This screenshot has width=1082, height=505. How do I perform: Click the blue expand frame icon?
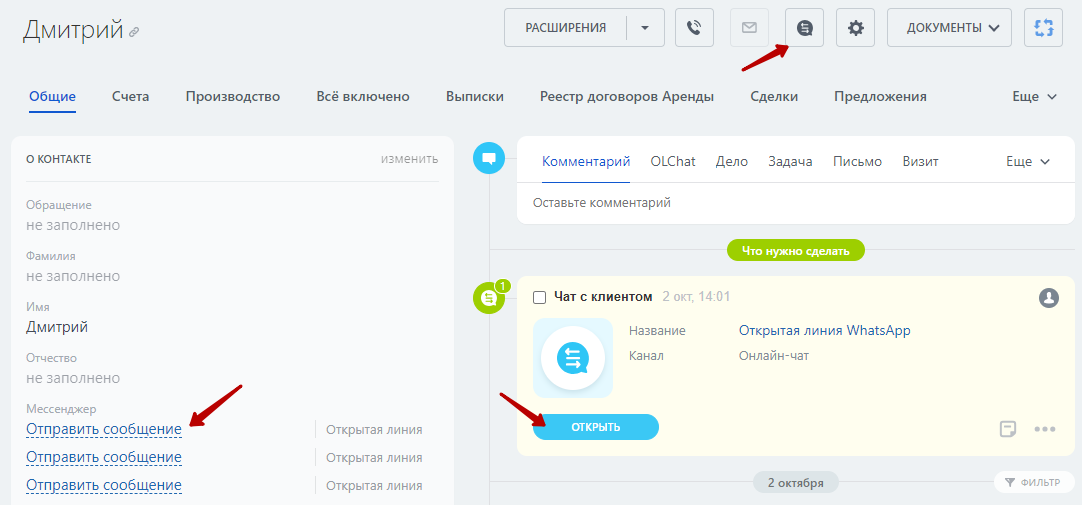click(1044, 28)
